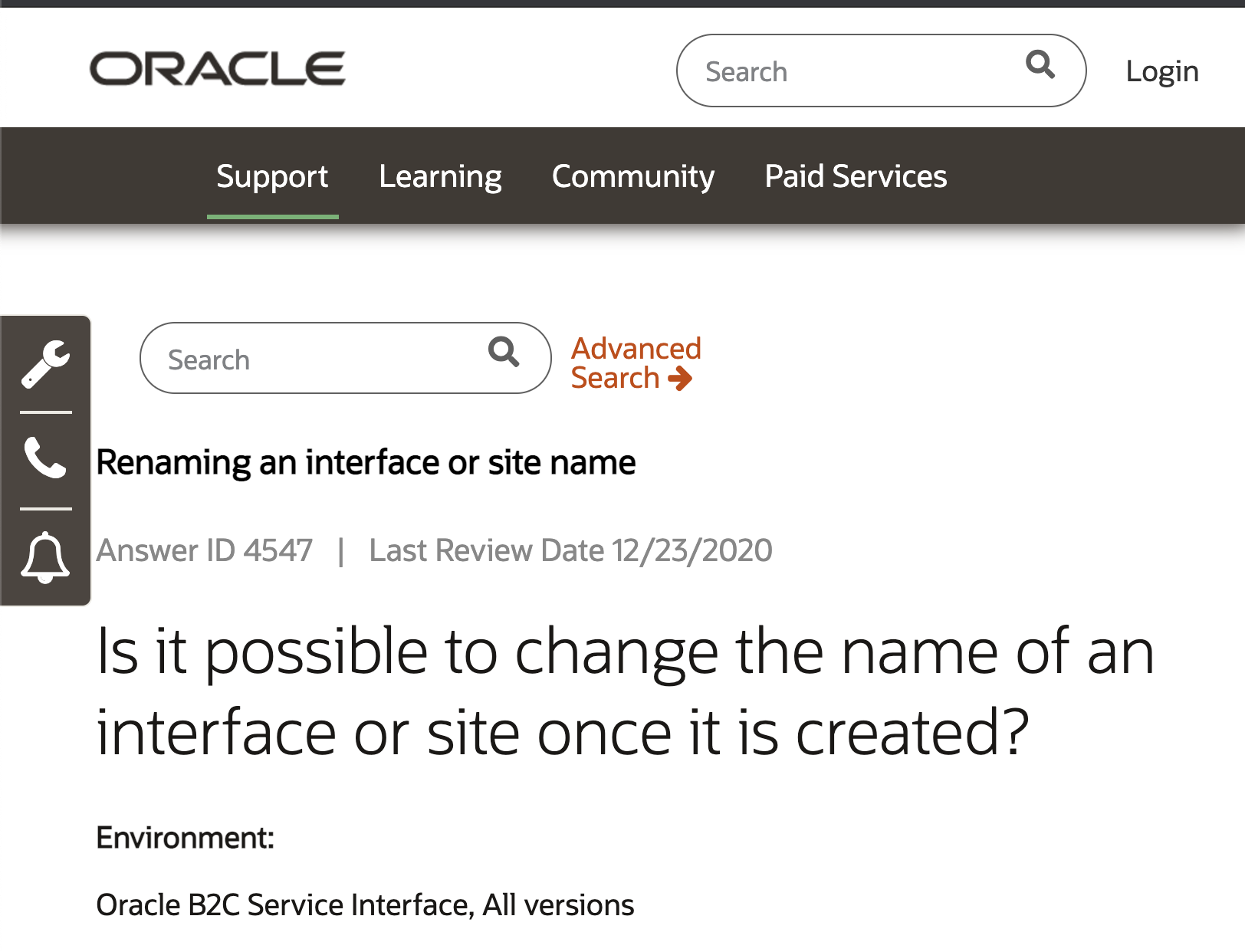
Task: Click the phone contact sidebar icon
Action: click(x=46, y=458)
